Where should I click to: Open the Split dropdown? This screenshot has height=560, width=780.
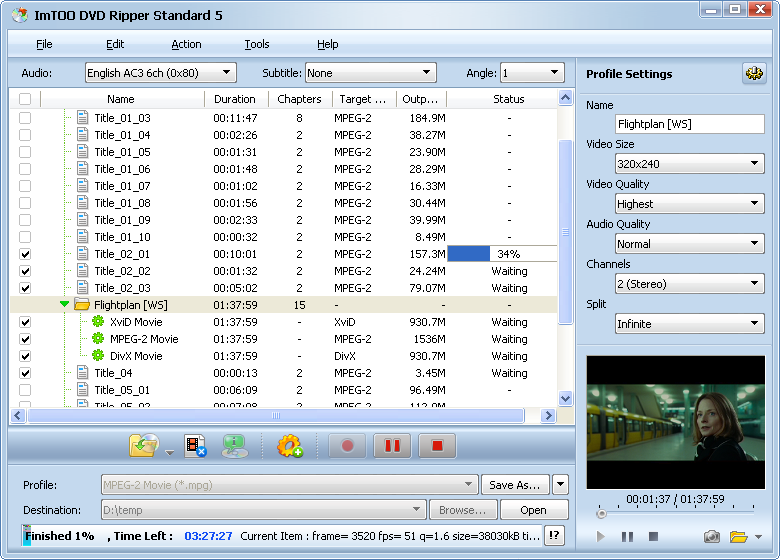(x=689, y=324)
